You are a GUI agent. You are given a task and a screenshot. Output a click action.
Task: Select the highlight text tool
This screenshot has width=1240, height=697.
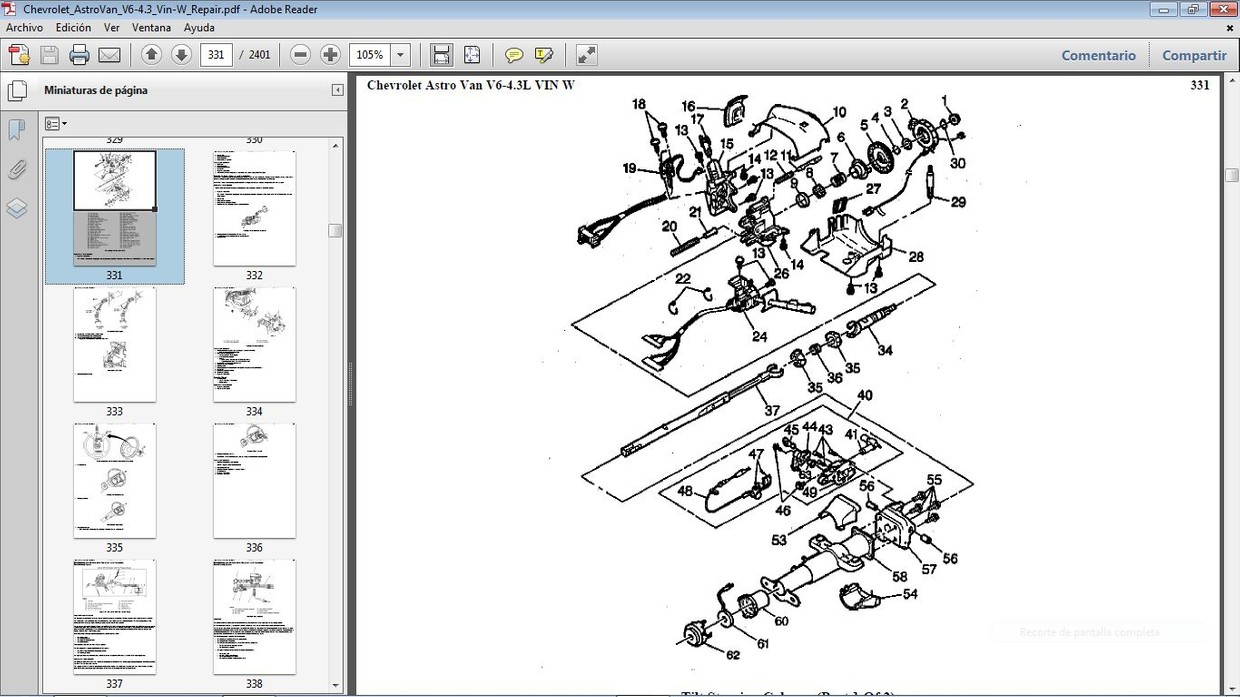pyautogui.click(x=544, y=55)
